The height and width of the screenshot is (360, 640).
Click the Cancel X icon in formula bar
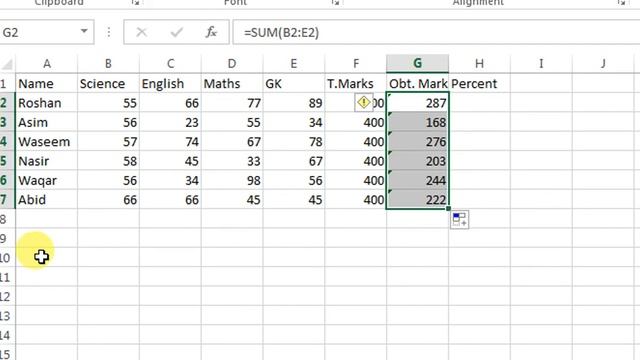142,32
